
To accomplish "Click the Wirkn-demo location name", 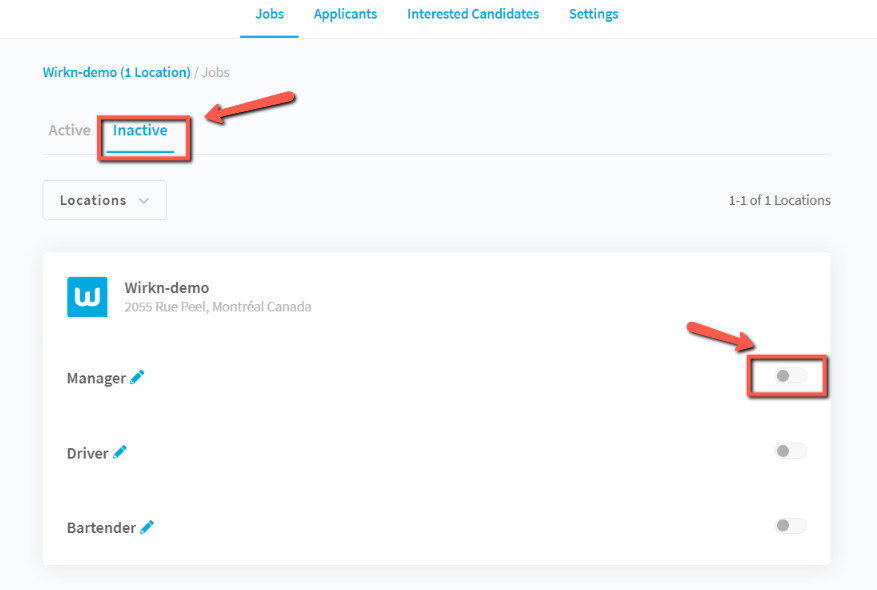I will pyautogui.click(x=167, y=287).
